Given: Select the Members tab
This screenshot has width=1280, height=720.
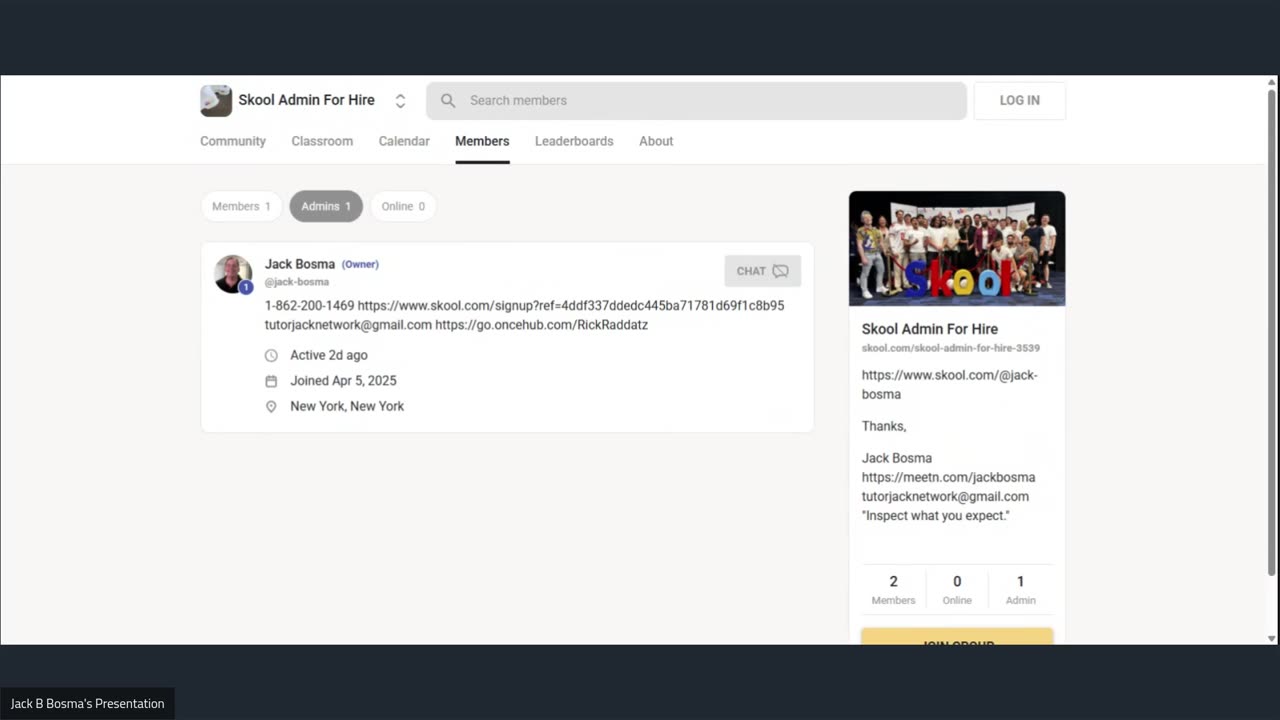Looking at the screenshot, I should [482, 141].
